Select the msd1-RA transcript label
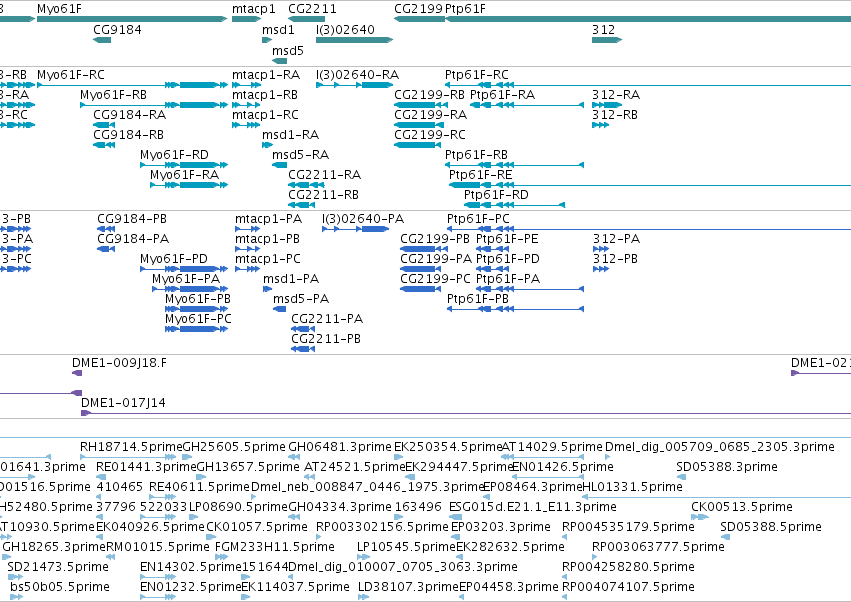 click(x=290, y=135)
